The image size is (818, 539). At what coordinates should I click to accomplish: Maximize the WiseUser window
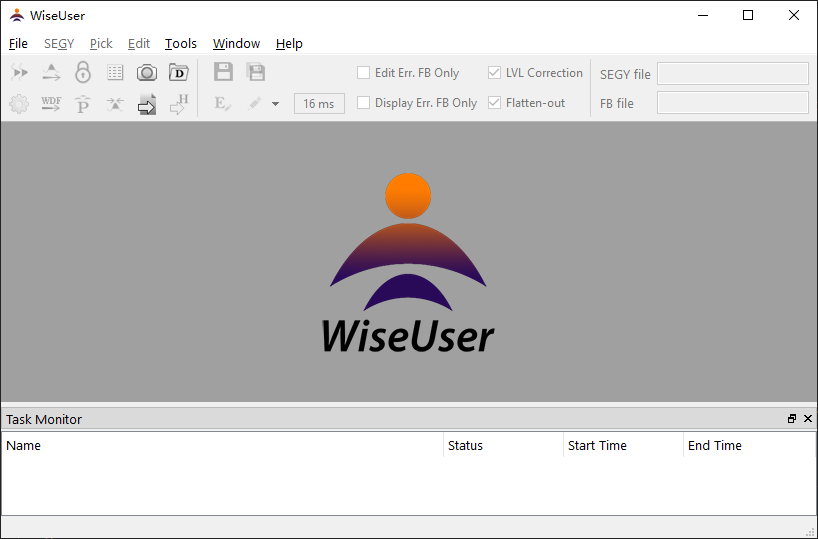tap(748, 16)
